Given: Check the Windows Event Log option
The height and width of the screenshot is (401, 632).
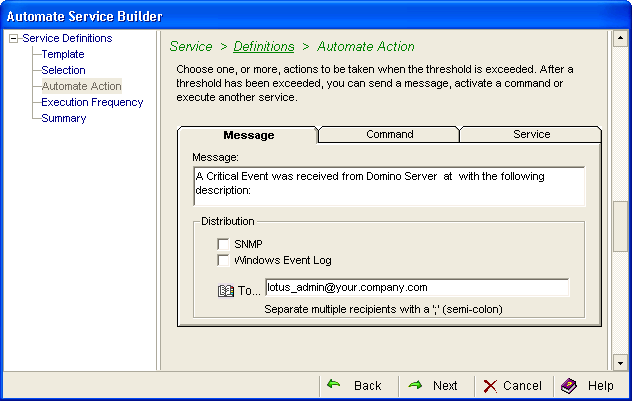Looking at the screenshot, I should [x=223, y=260].
